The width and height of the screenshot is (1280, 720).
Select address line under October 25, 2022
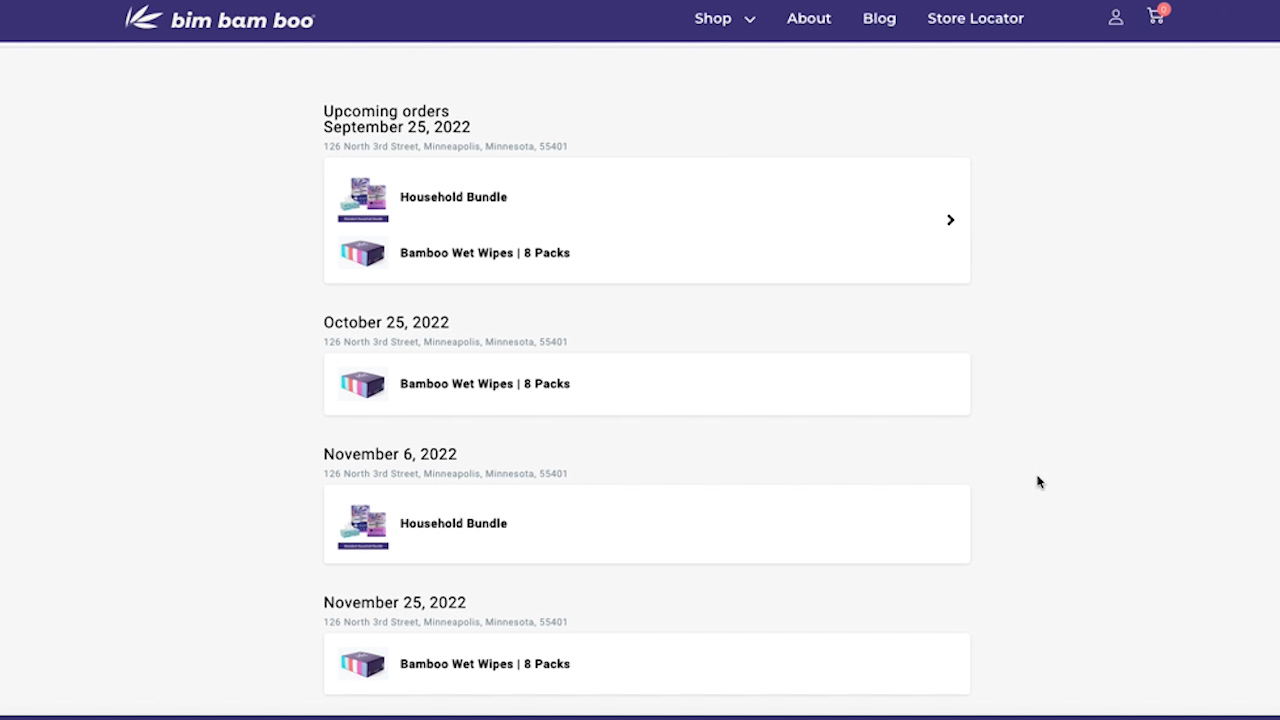tap(445, 342)
